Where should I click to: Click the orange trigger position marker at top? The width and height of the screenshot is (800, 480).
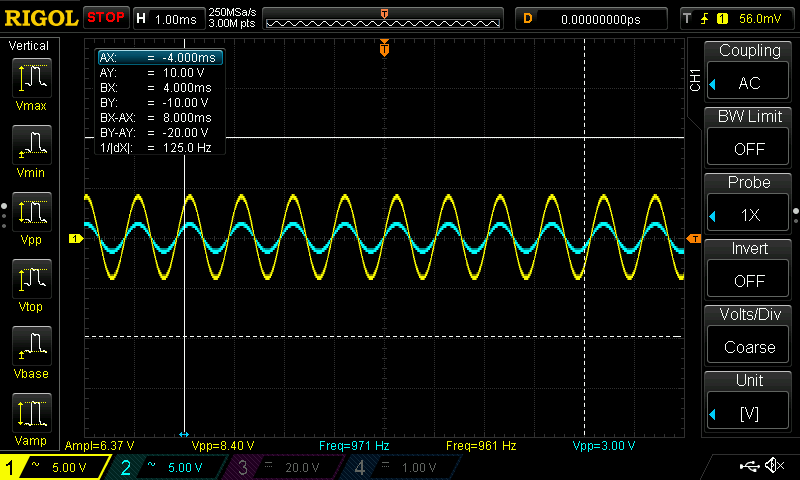coord(384,48)
